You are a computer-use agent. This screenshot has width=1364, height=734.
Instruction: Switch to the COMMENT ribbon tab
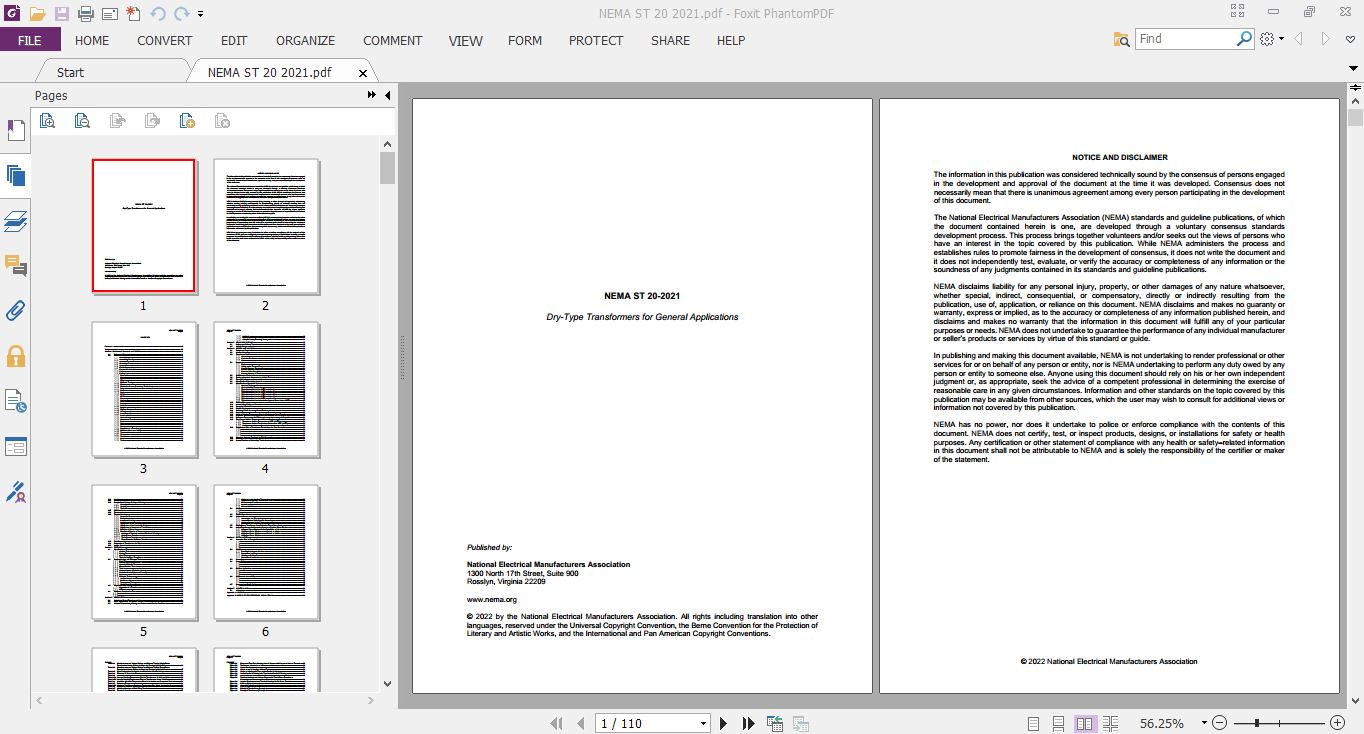click(x=393, y=40)
